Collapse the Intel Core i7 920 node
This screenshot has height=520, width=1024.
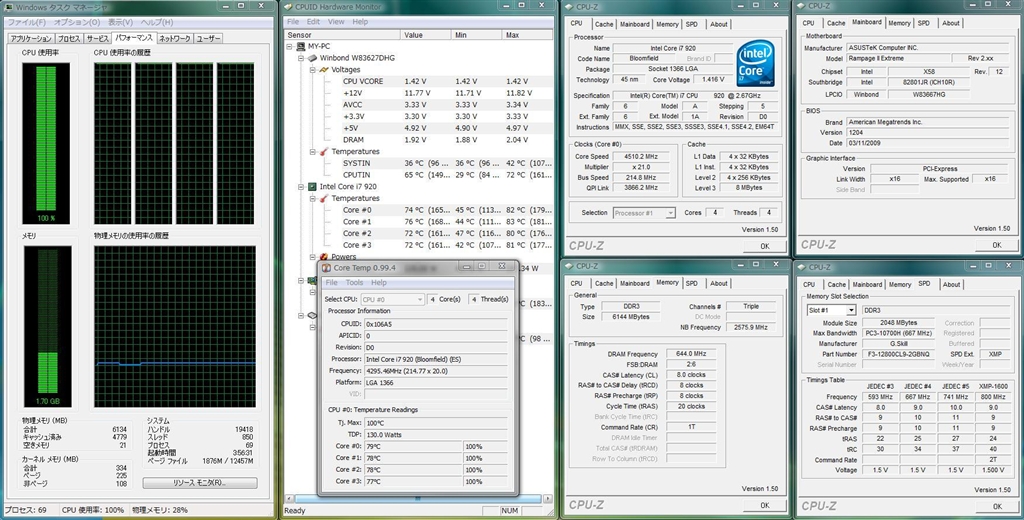302,187
